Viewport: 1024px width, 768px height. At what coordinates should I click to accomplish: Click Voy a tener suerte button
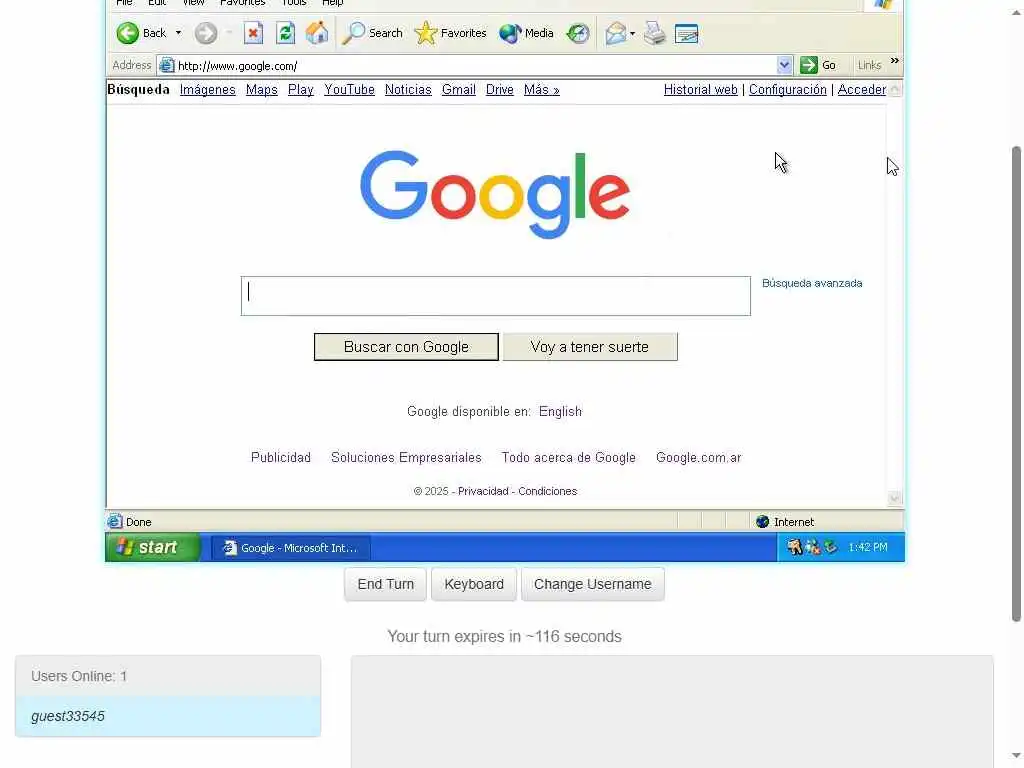590,347
